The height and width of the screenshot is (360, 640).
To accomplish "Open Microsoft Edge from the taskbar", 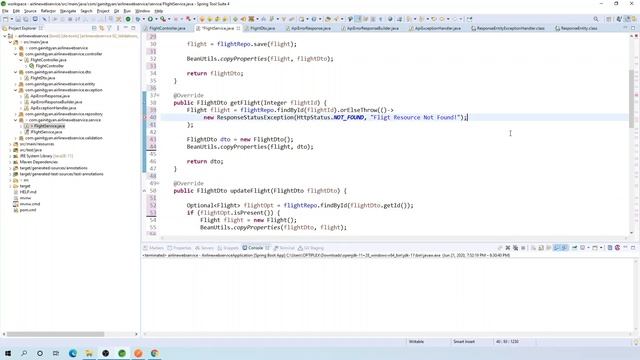I will (x=73, y=353).
